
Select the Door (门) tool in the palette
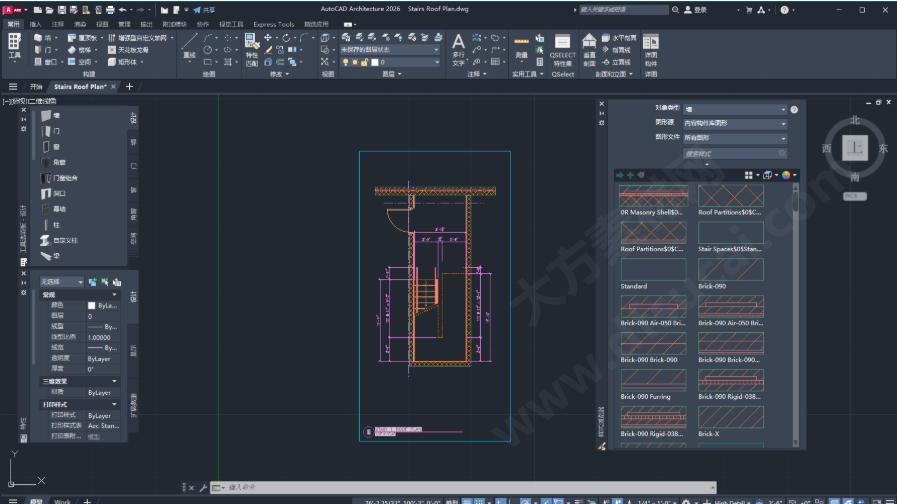click(x=50, y=131)
